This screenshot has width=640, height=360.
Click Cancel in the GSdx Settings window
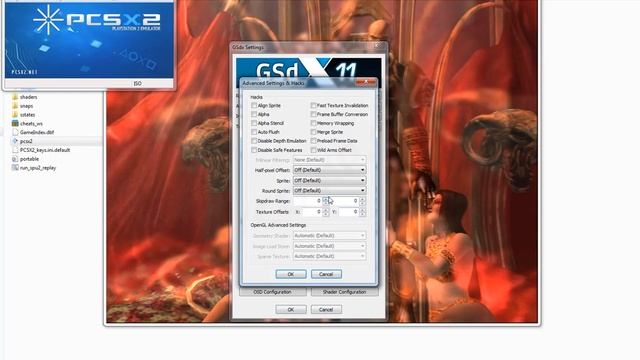[326, 310]
